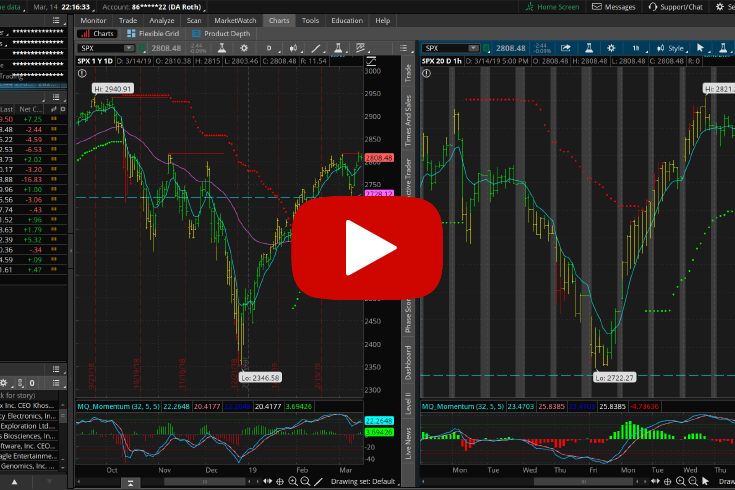The width and height of the screenshot is (735, 490).
Task: Click the info circle icon on left chart
Action: pos(82,74)
